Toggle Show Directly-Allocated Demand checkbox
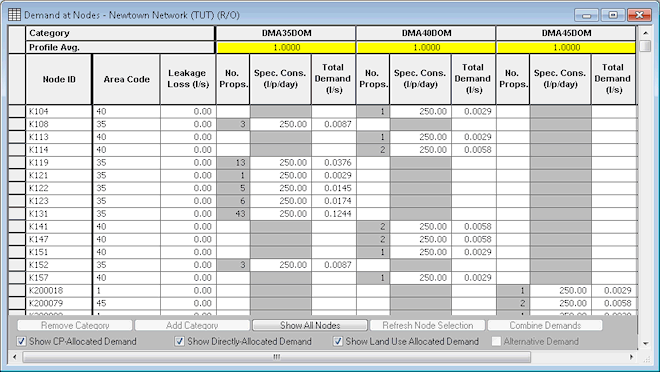Viewport: 660px width, 372px height. 179,341
